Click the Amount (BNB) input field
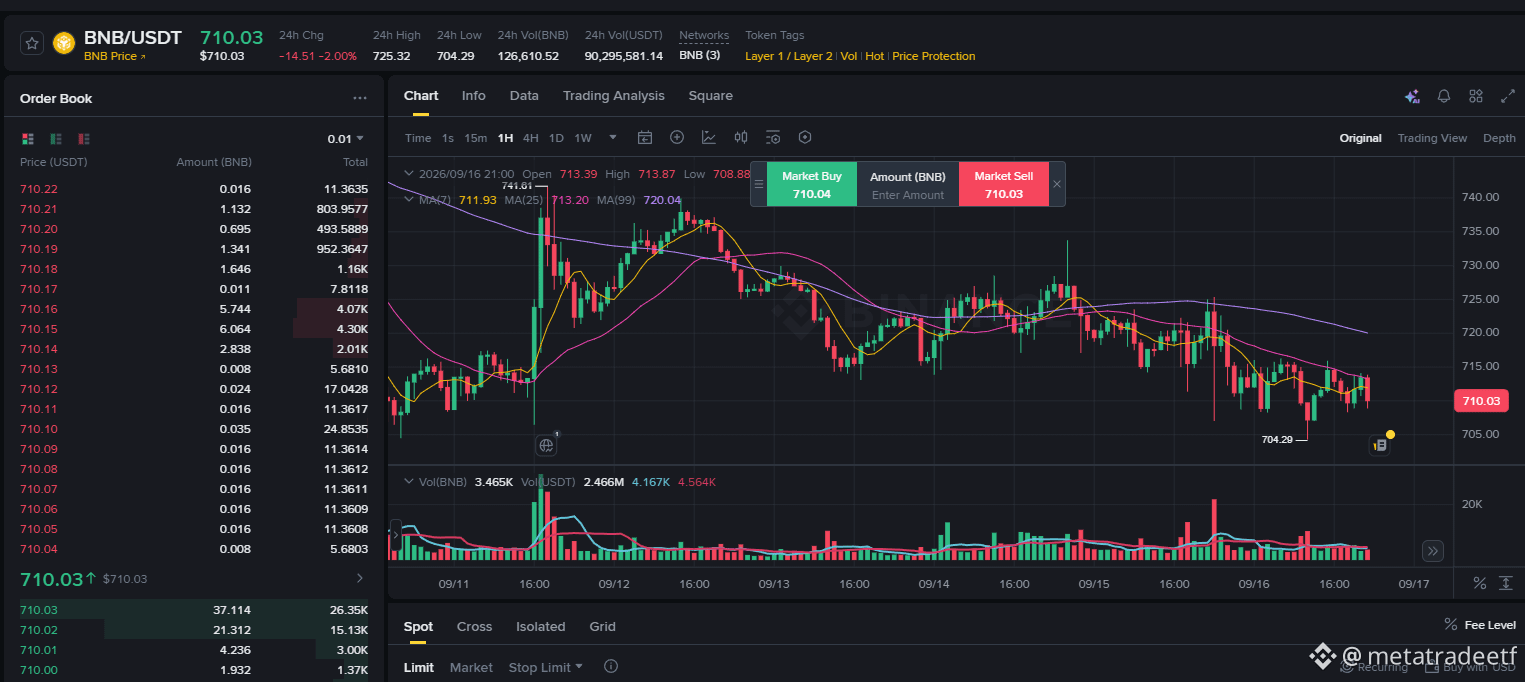 [x=908, y=195]
